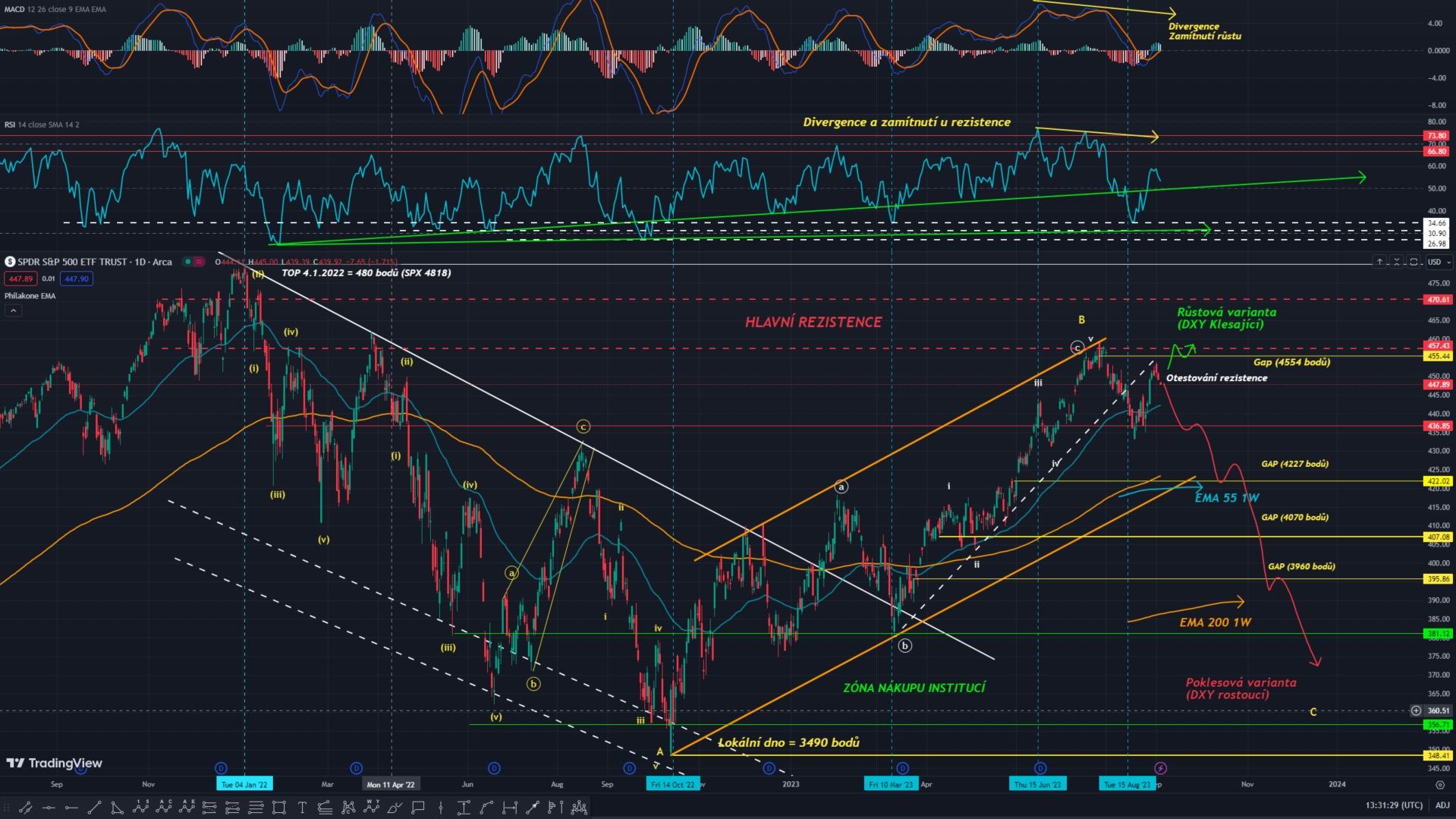Open the TradingView logo link
Image resolution: width=1456 pixels, height=819 pixels.
pos(53,764)
